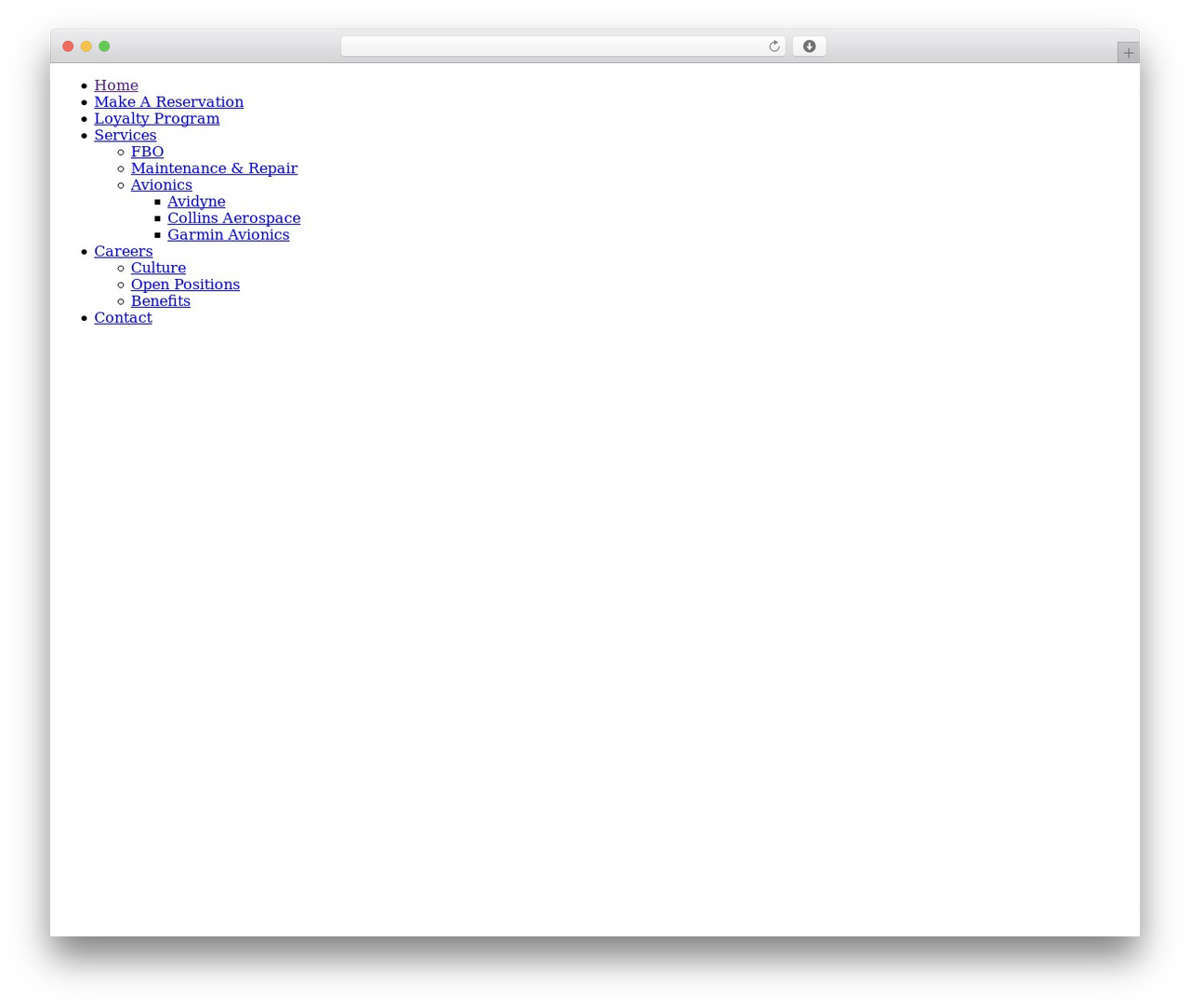View the Open Positions link
1190x1008 pixels.
(x=185, y=285)
